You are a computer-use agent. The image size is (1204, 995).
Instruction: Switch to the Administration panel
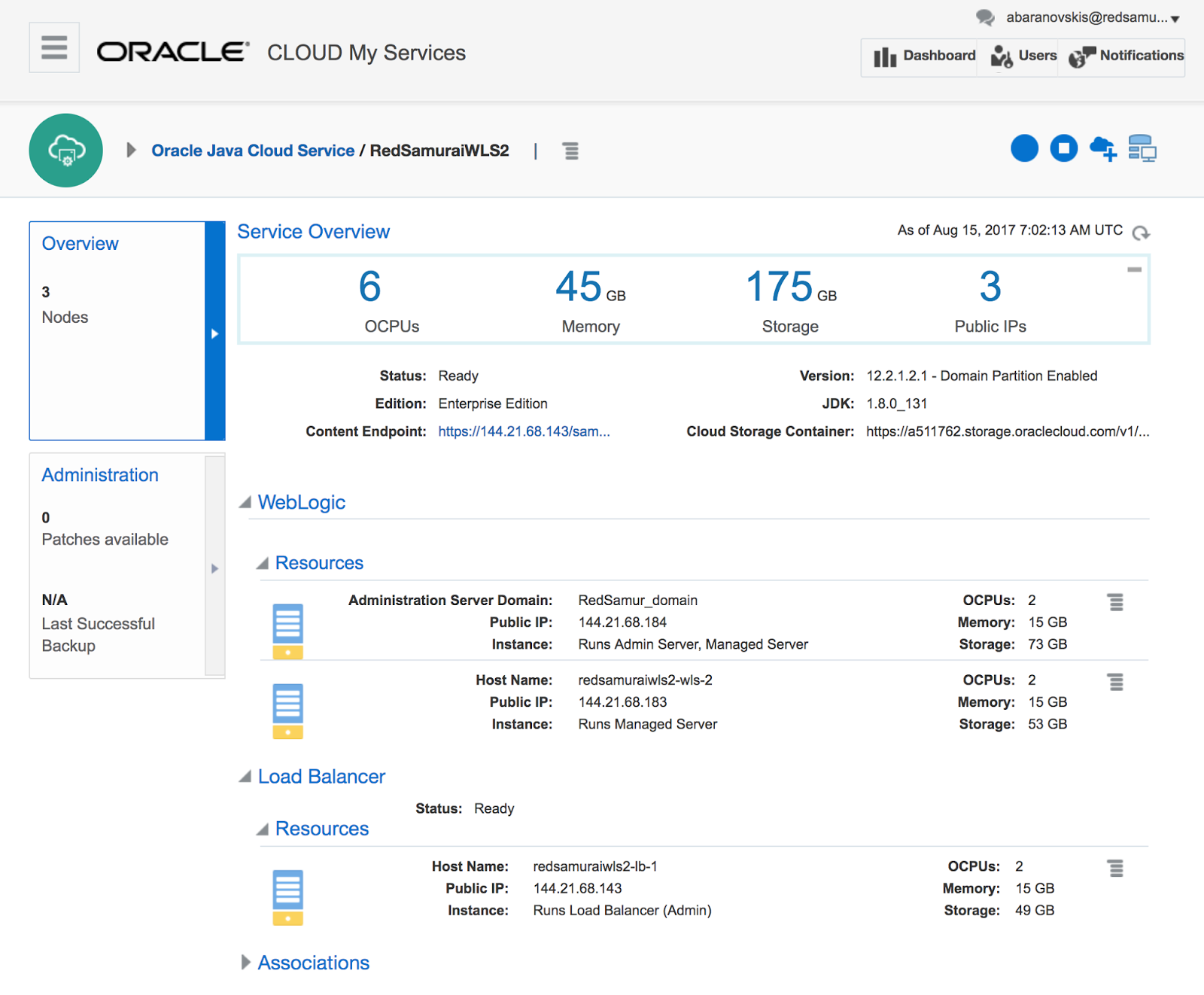pyautogui.click(x=100, y=475)
